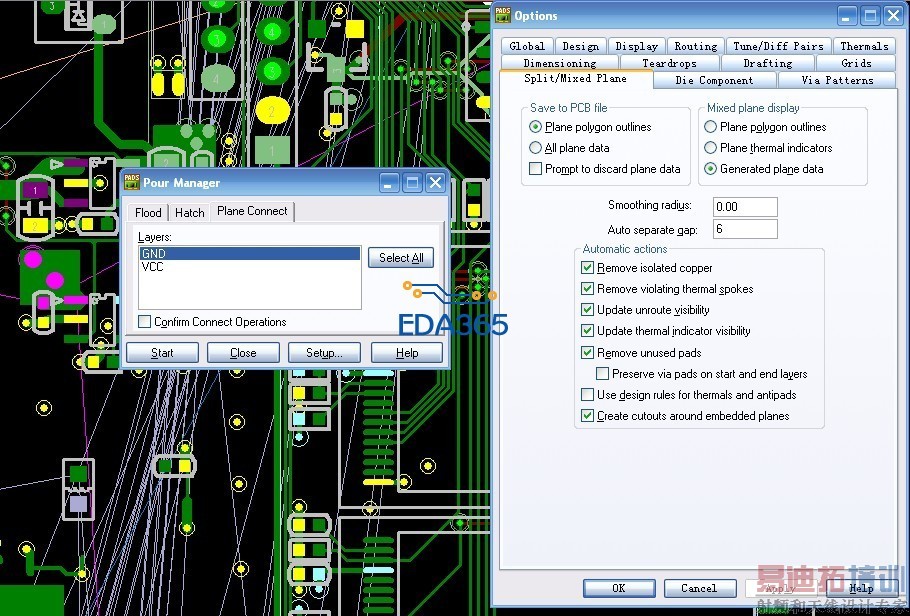Switch to the Via Patterns tab
Screen dimensions: 910x616
click(x=836, y=80)
